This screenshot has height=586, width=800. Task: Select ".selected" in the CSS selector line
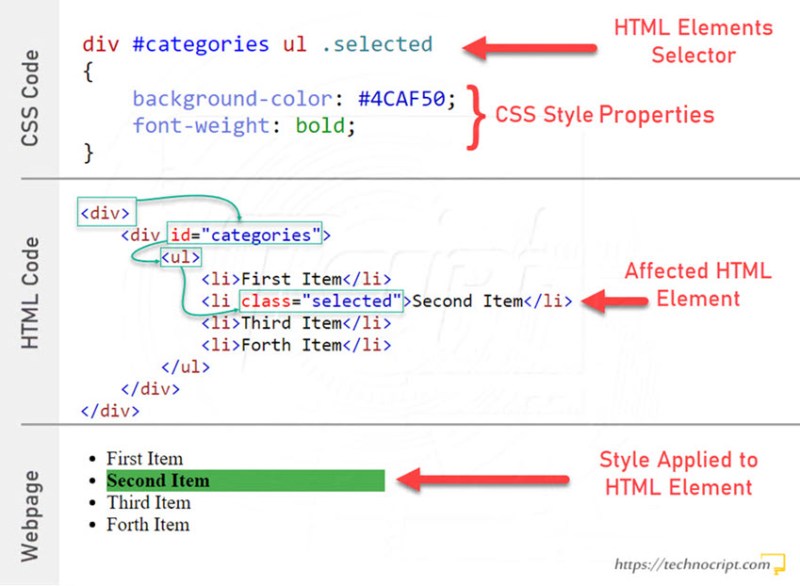pyautogui.click(x=377, y=44)
